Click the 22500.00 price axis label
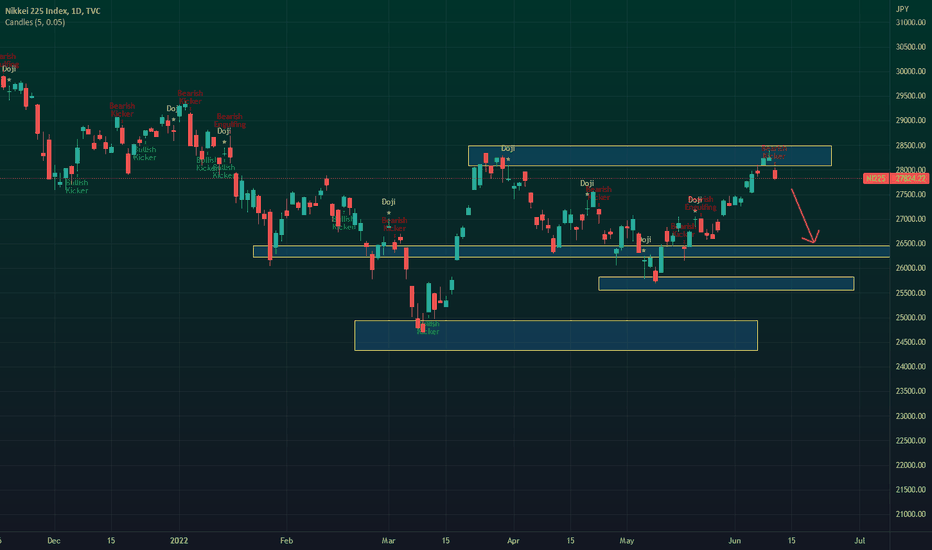The width and height of the screenshot is (932, 550). tap(911, 441)
